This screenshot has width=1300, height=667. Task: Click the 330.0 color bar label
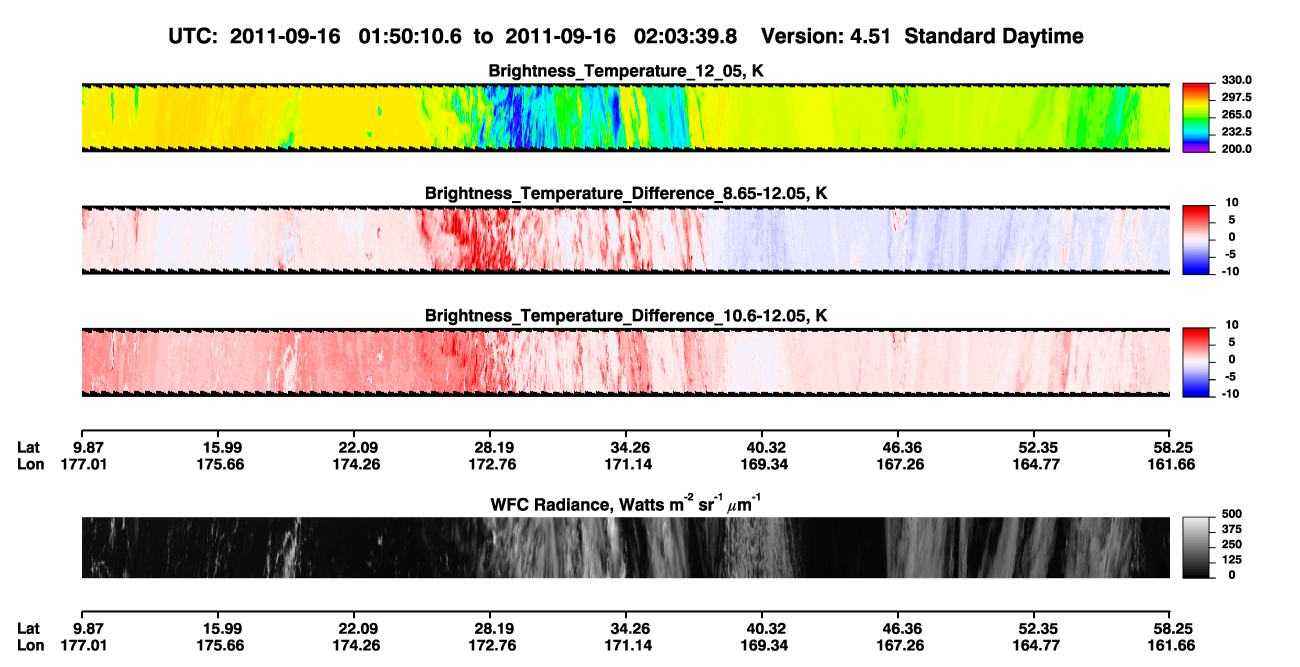click(x=1235, y=80)
